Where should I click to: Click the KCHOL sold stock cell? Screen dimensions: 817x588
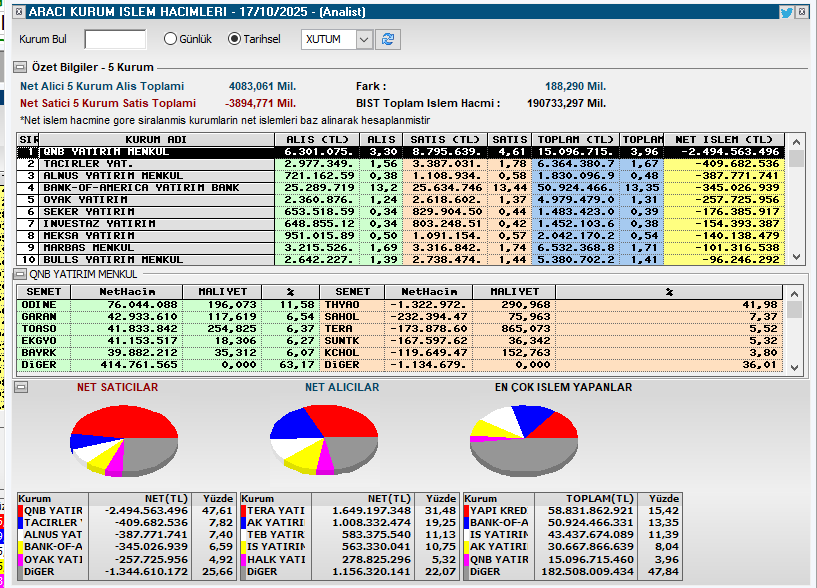tap(352, 353)
